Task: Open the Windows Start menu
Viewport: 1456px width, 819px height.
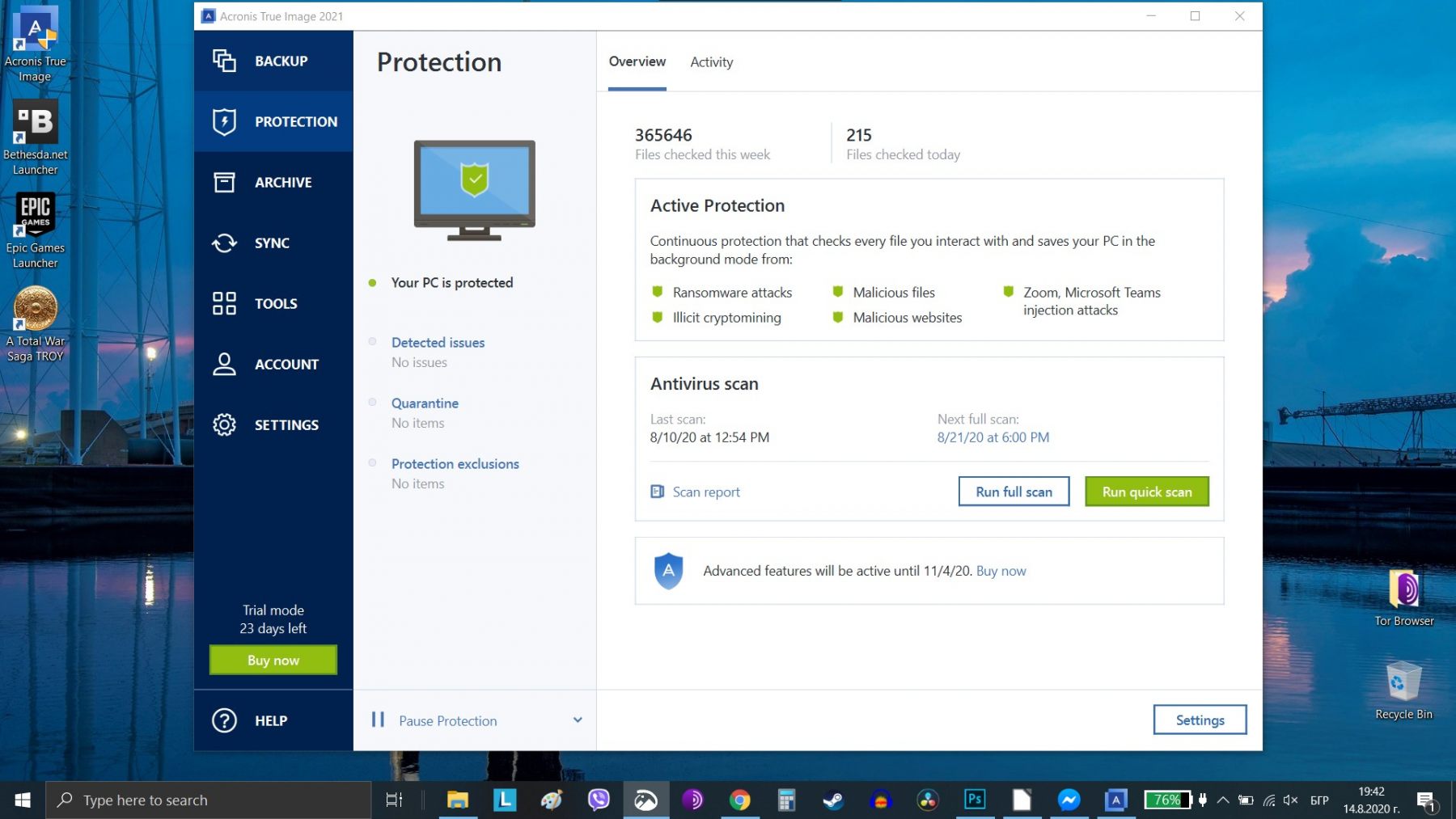Action: coord(23,800)
